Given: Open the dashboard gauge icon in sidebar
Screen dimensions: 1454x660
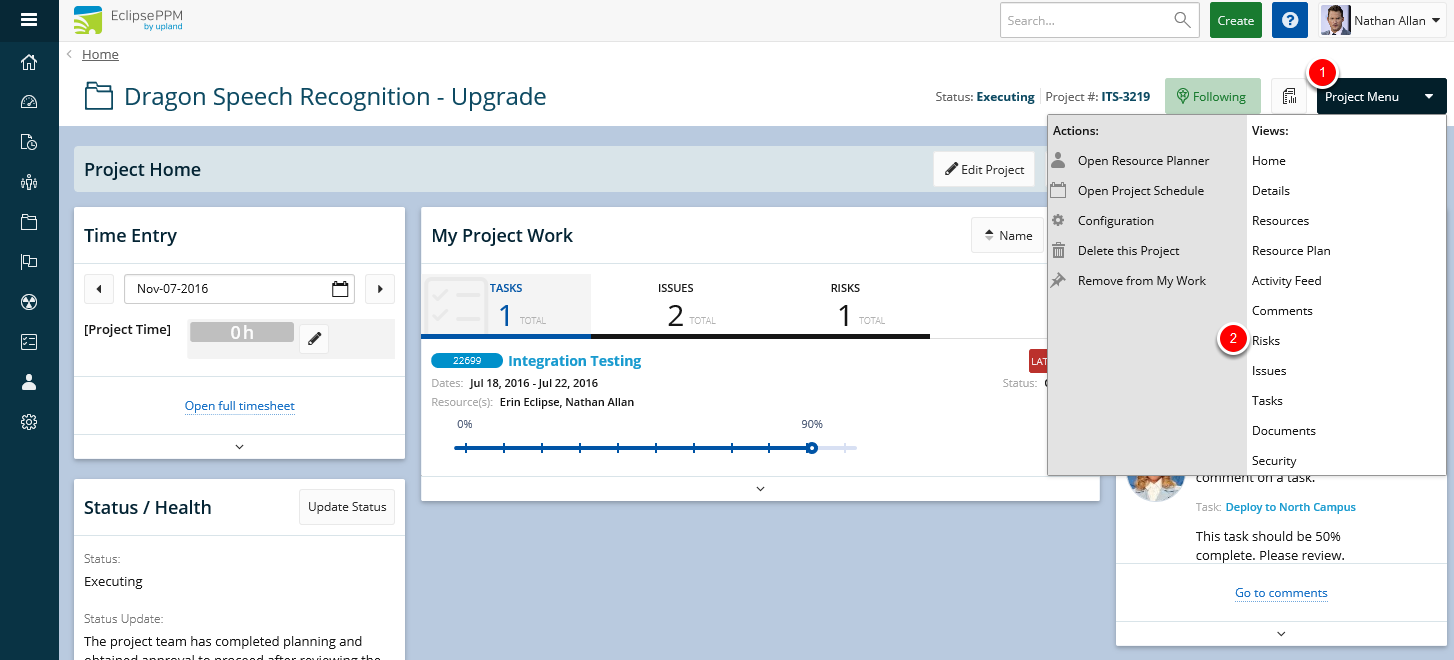Looking at the screenshot, I should [x=29, y=102].
